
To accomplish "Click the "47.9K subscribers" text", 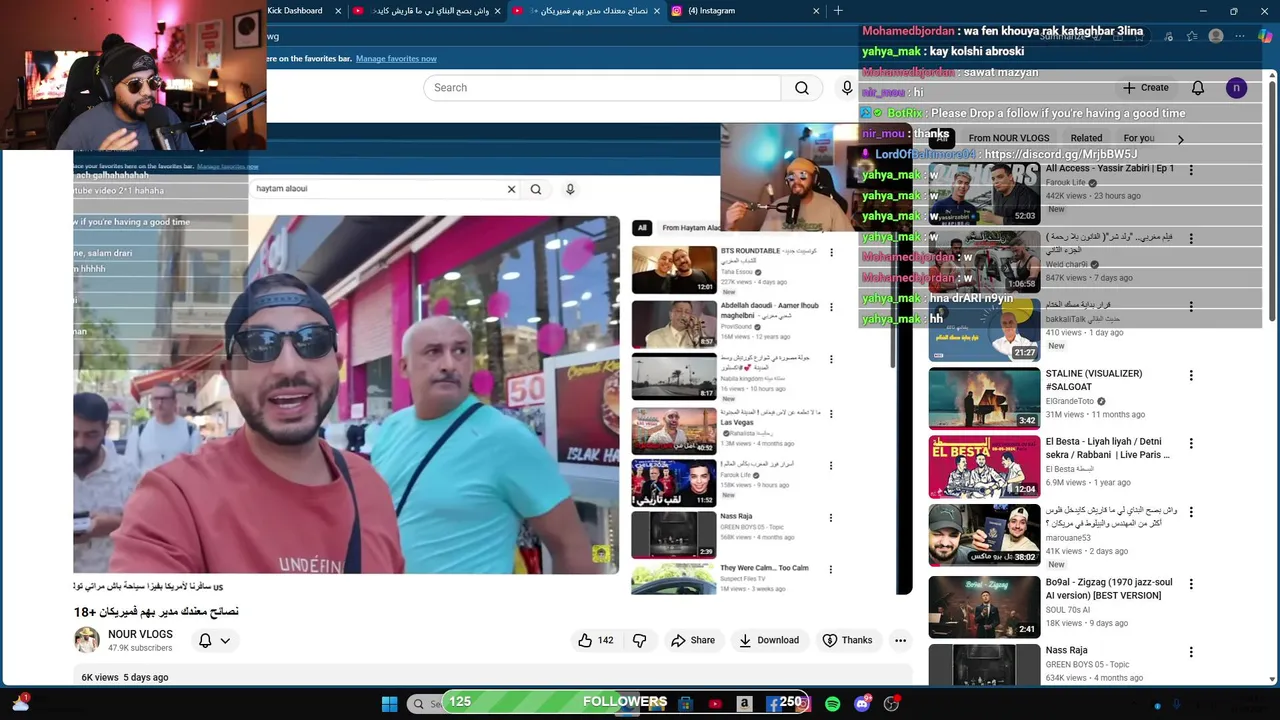I will [x=140, y=649].
